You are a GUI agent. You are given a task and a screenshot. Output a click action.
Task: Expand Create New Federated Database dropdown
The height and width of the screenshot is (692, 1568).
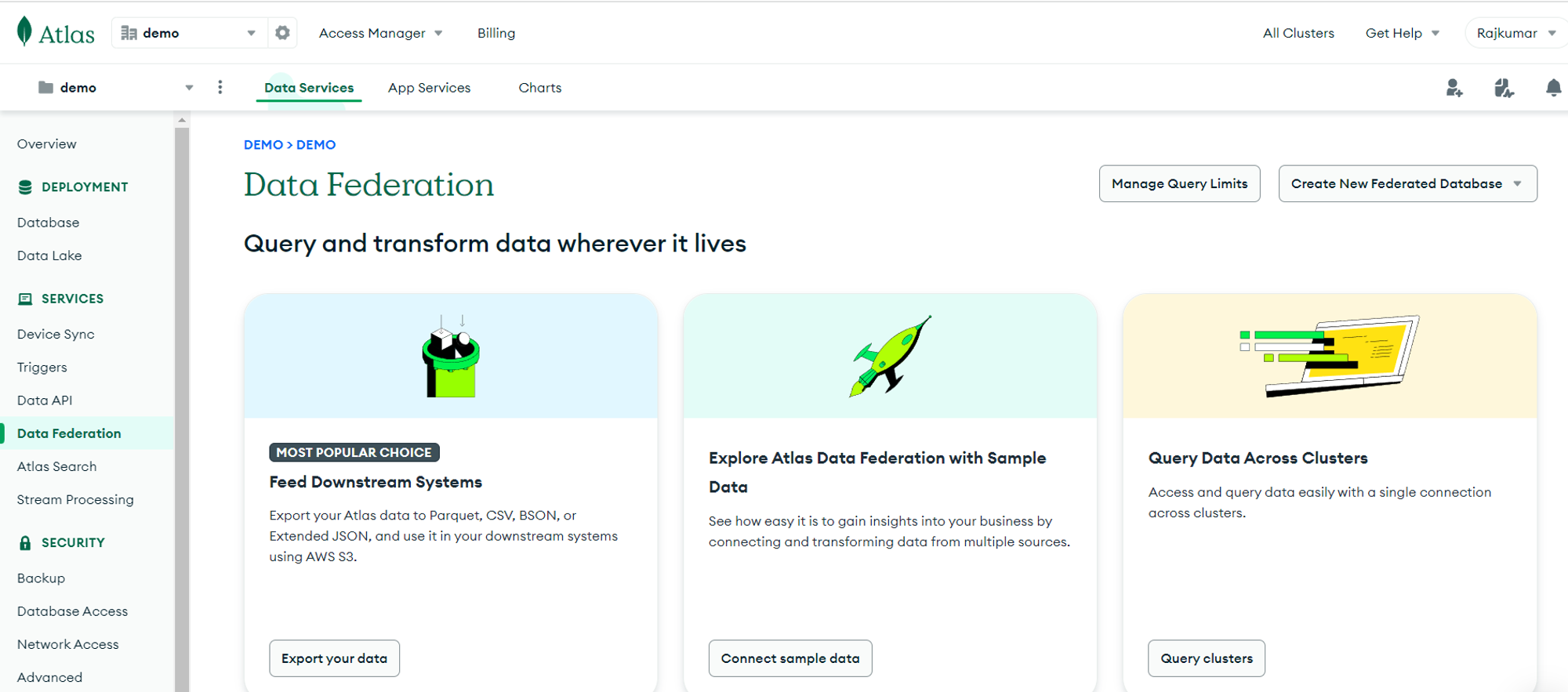pyautogui.click(x=1518, y=183)
